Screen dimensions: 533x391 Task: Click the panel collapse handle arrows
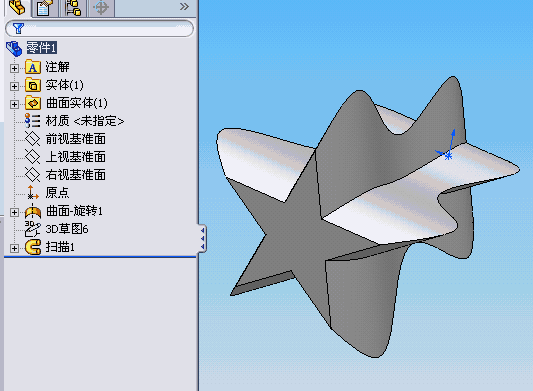point(203,238)
